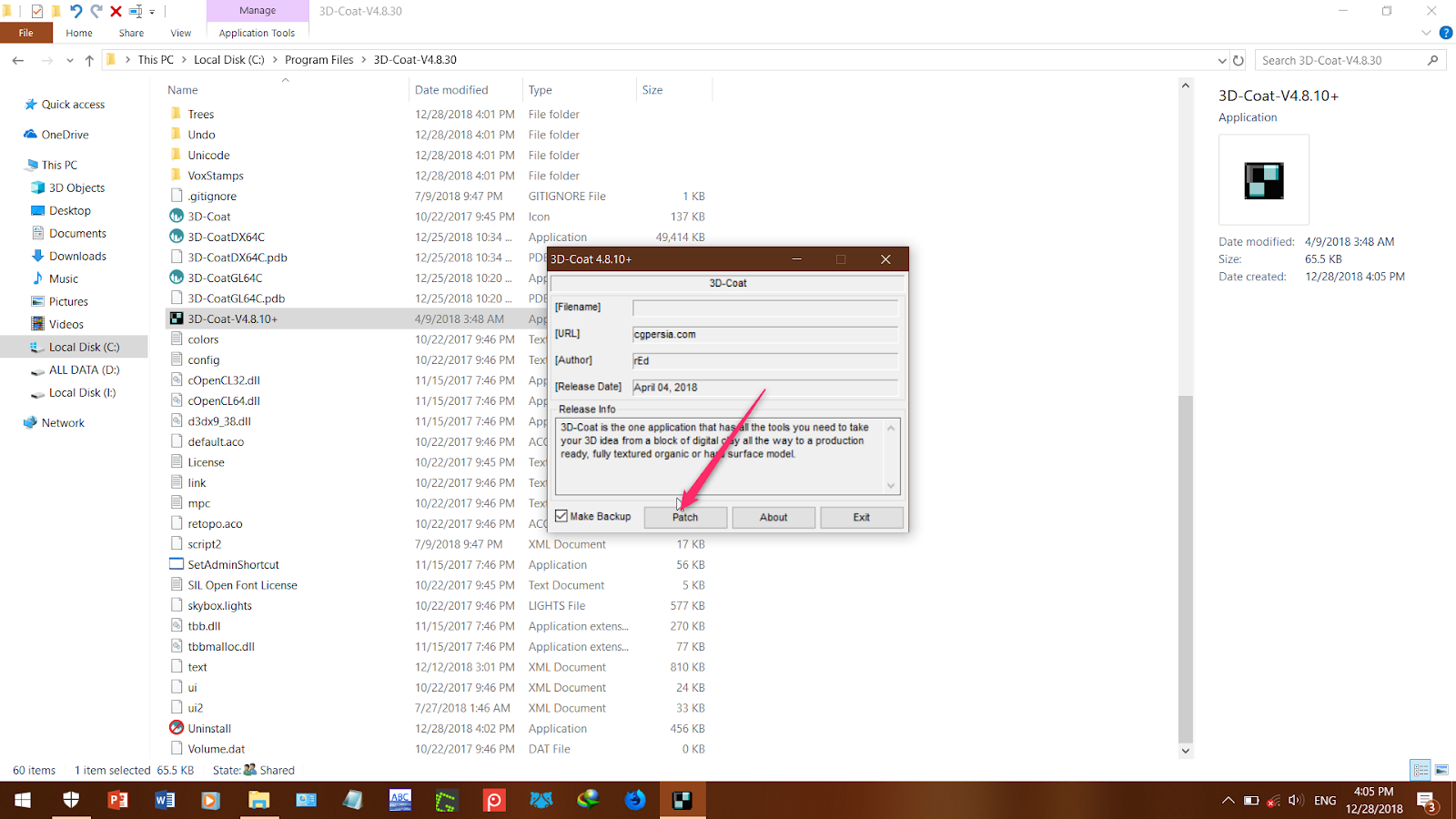Launch Word from the taskbar
Screen dimensions: 1456x819
click(x=165, y=800)
